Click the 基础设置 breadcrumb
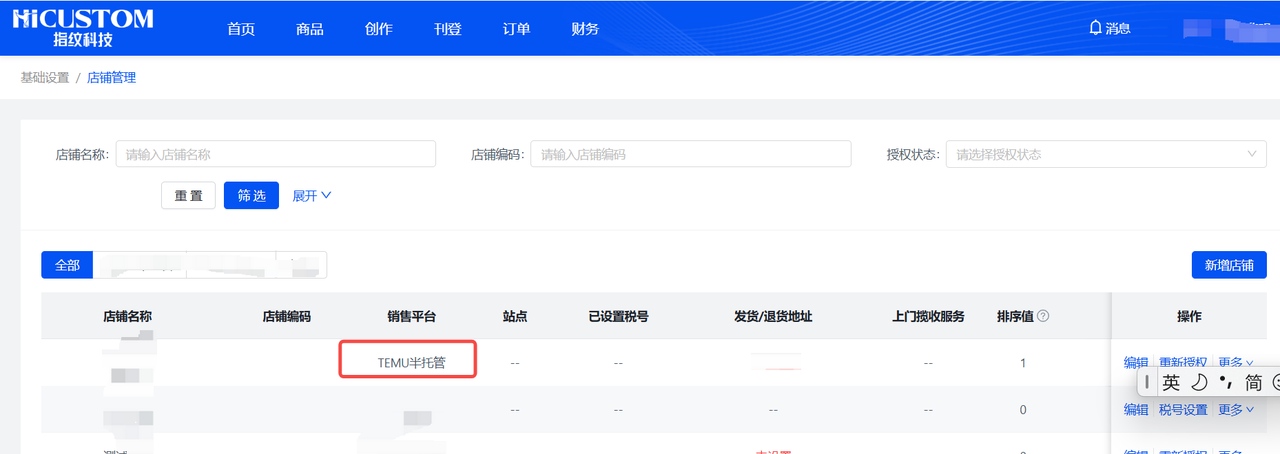Screen dimensions: 1280x454 click(x=45, y=77)
